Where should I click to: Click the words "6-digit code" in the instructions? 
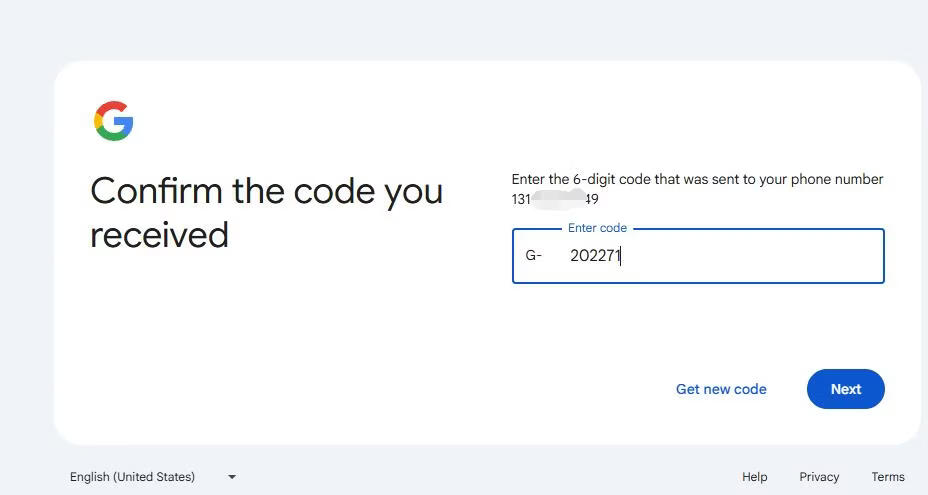point(611,180)
